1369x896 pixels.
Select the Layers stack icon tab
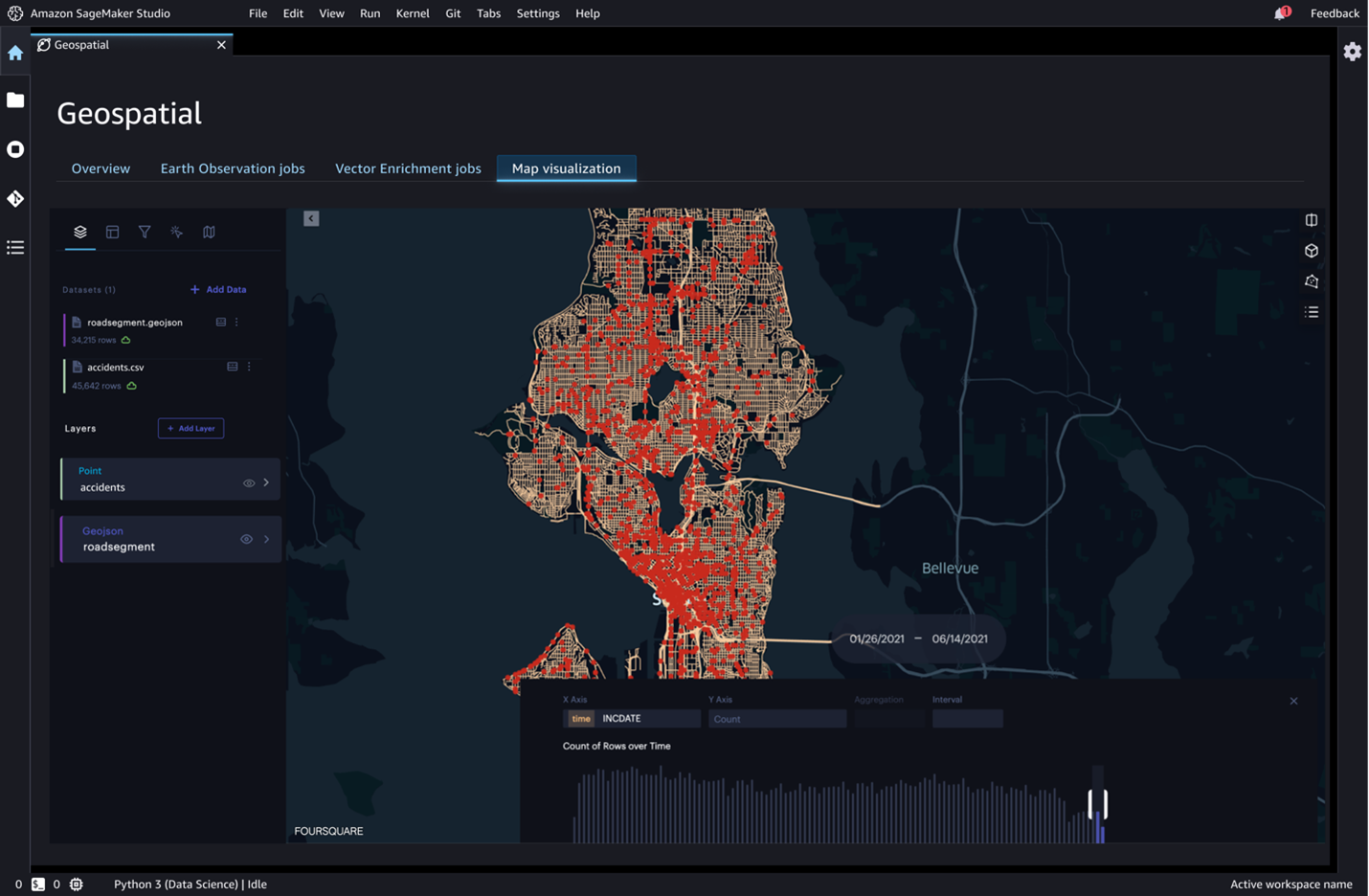coord(80,232)
